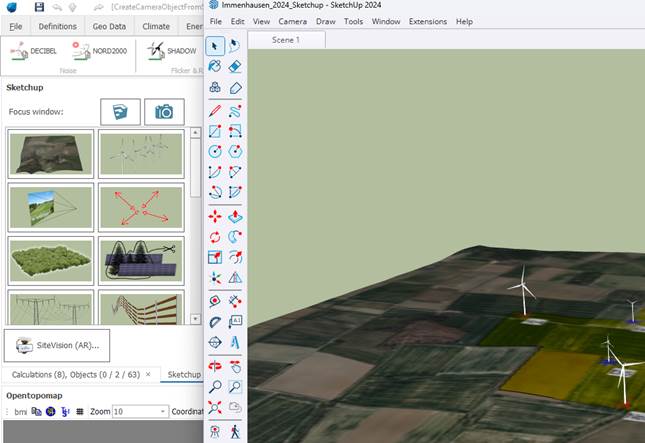Choose the Text label tool
Image resolution: width=645 pixels, height=443 pixels.
[234, 322]
